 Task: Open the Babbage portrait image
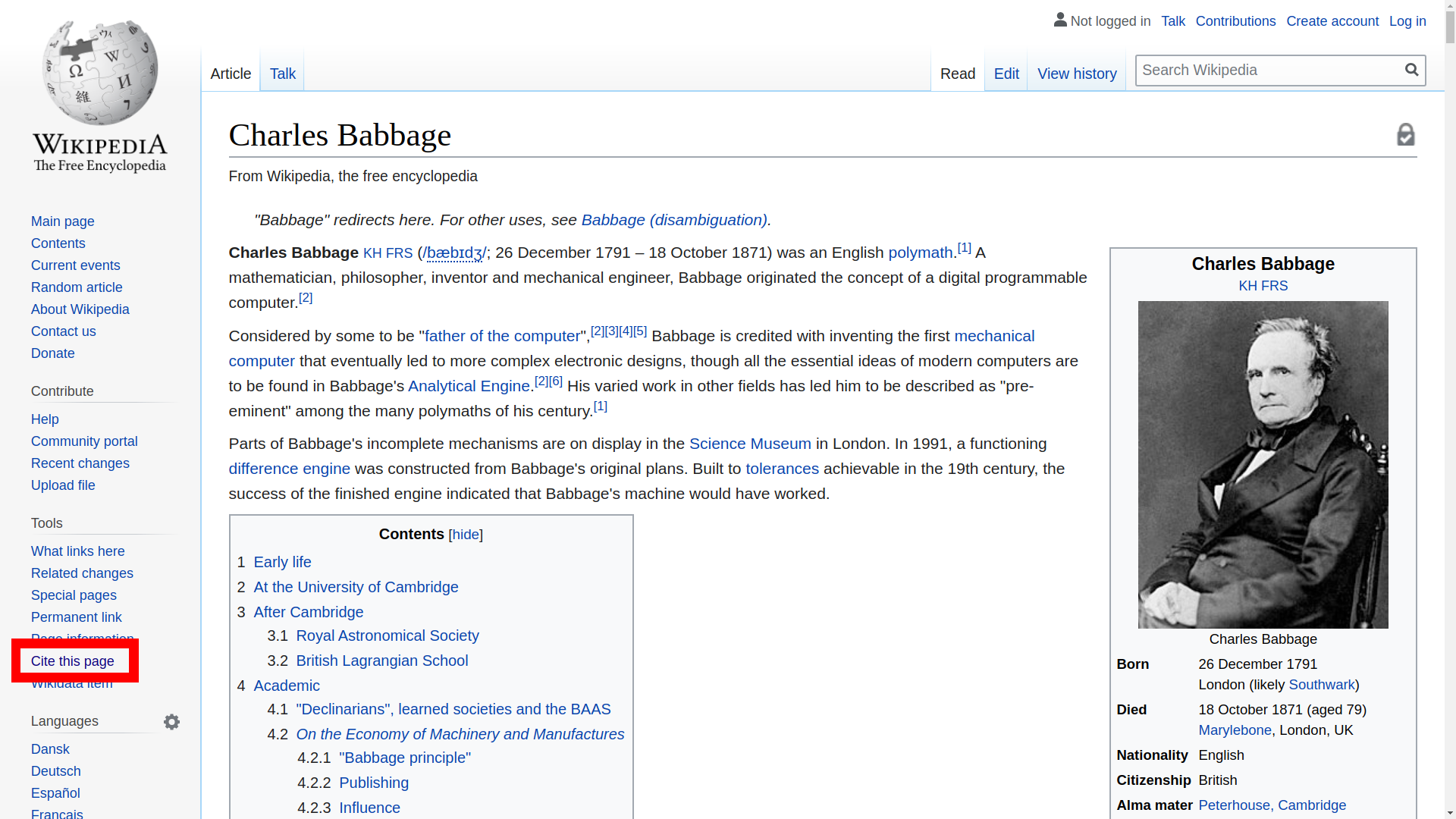(1262, 464)
